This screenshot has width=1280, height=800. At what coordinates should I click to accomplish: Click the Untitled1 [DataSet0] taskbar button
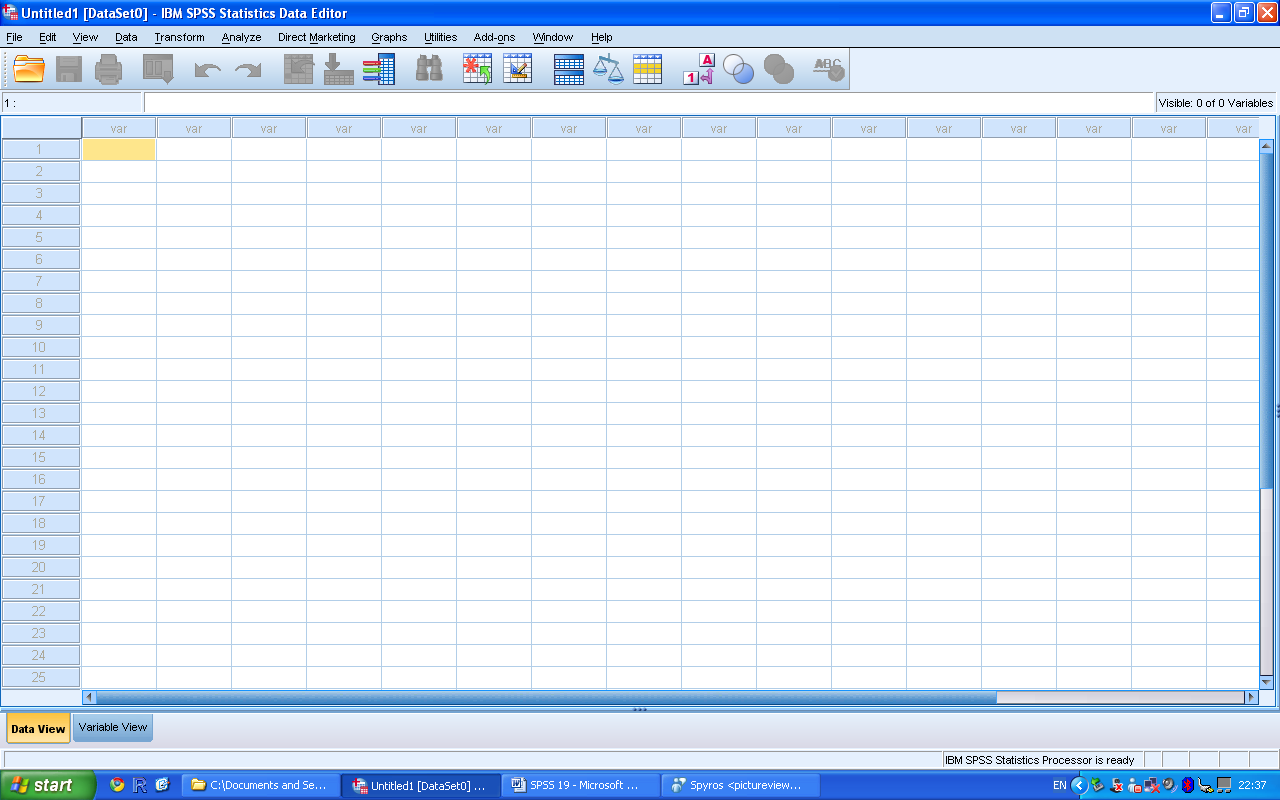(x=420, y=785)
